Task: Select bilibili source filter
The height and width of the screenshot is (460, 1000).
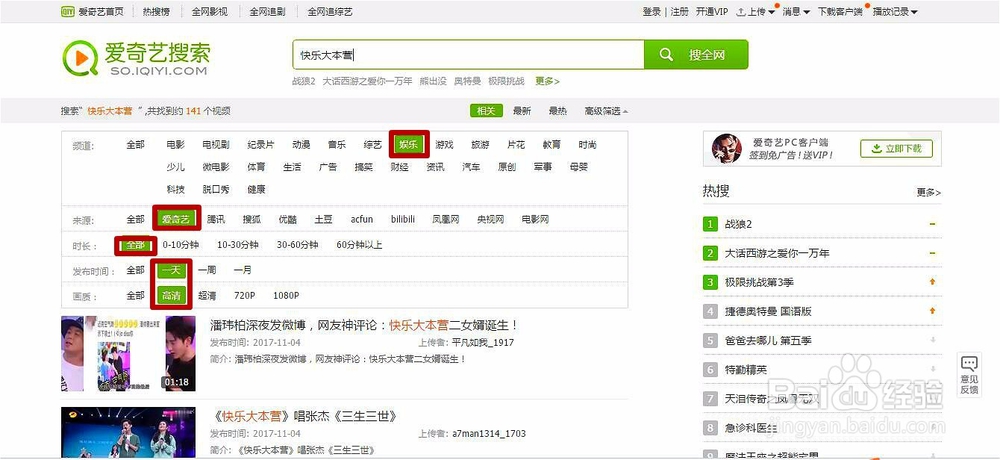Action: coord(403,219)
